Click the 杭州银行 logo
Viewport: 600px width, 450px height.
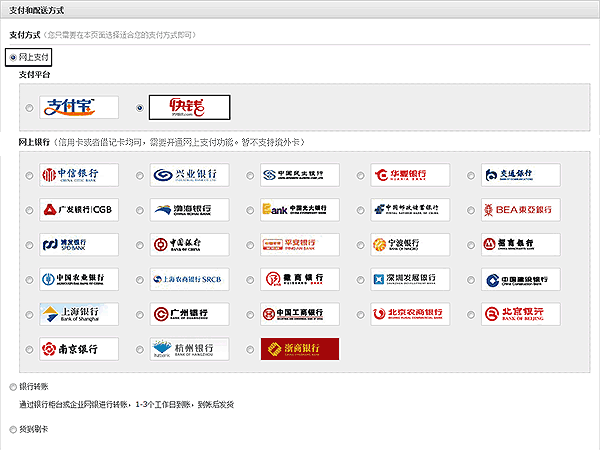pos(189,349)
